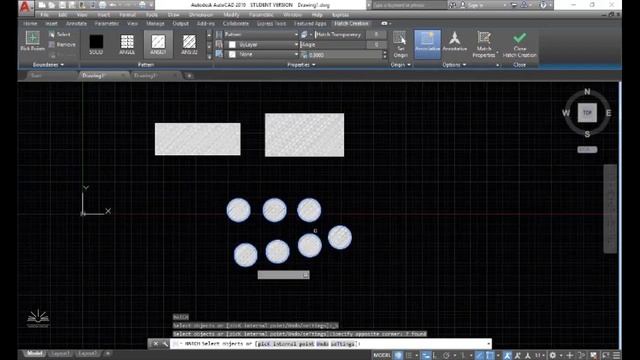Click the Open folder icon in quick access toolbar
This screenshot has width=640, height=360.
52,5
